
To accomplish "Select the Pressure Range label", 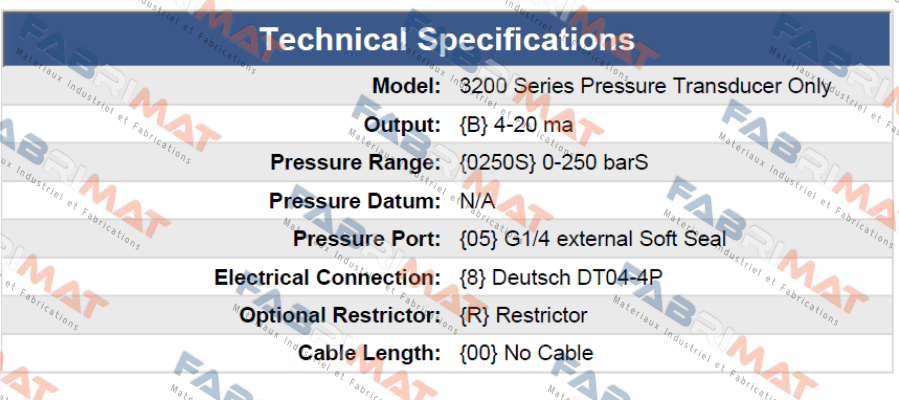I will pos(355,163).
